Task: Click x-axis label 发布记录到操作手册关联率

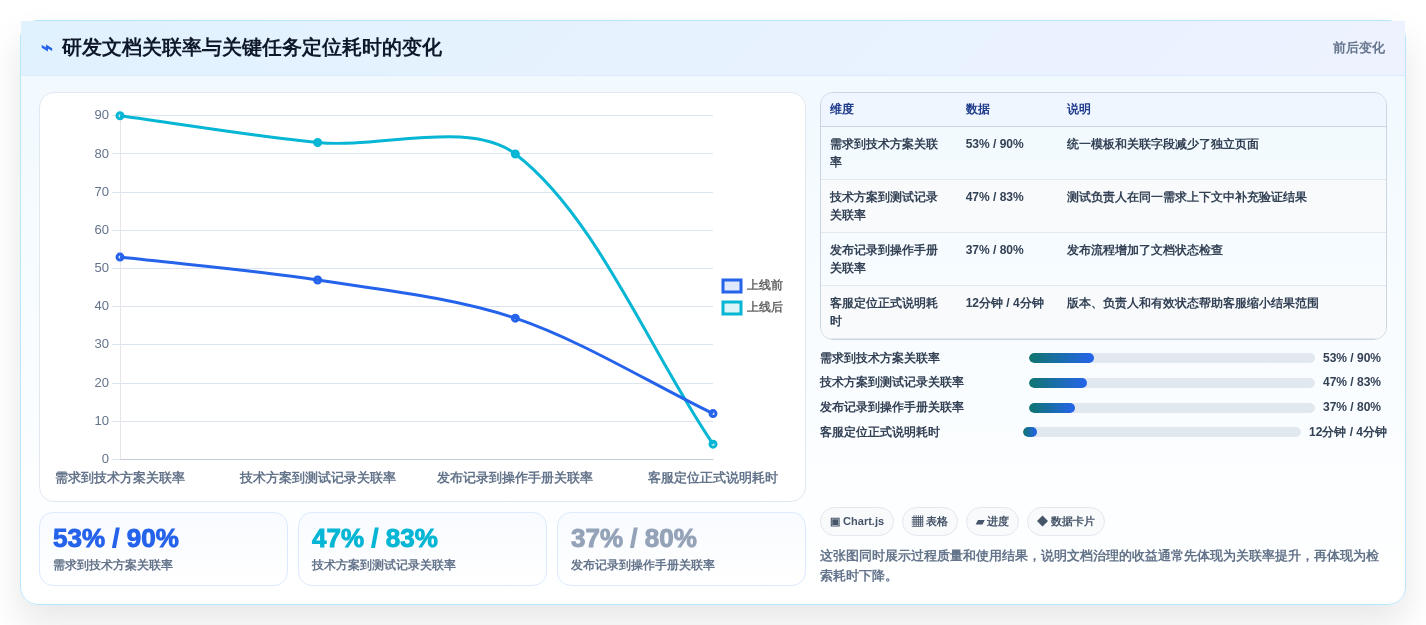Action: click(x=515, y=478)
